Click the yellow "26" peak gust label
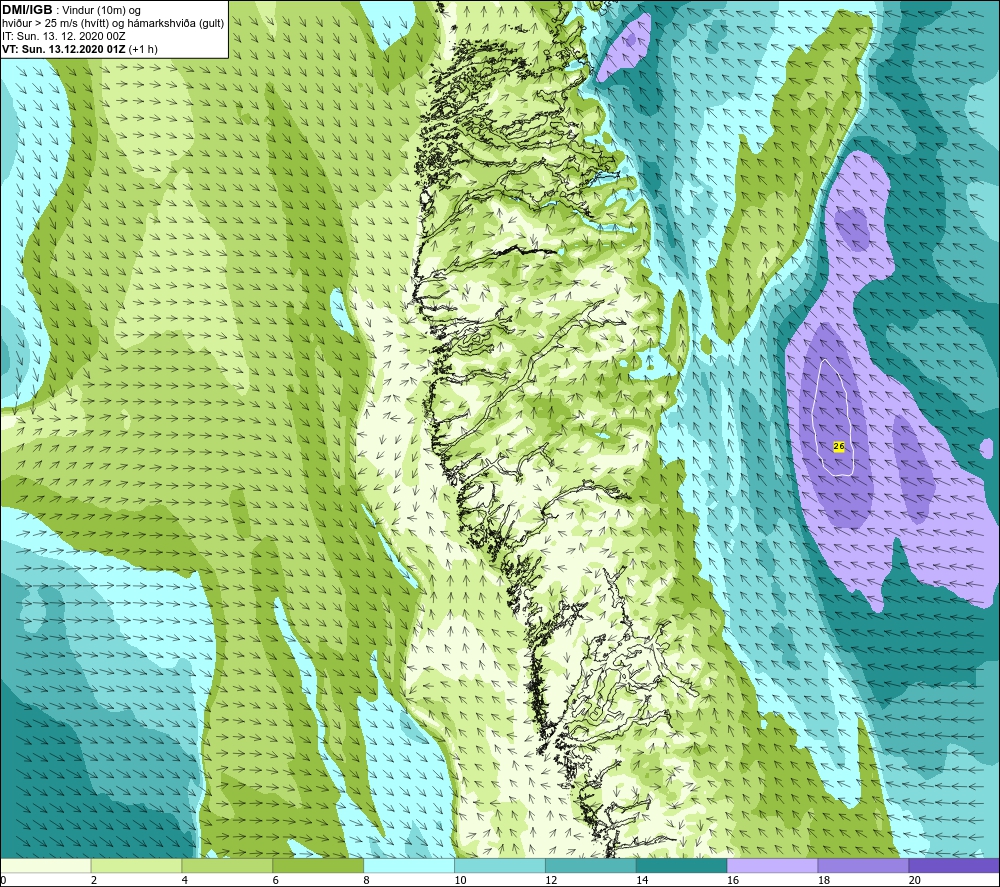Viewport: 1000px width, 887px height. pyautogui.click(x=839, y=447)
